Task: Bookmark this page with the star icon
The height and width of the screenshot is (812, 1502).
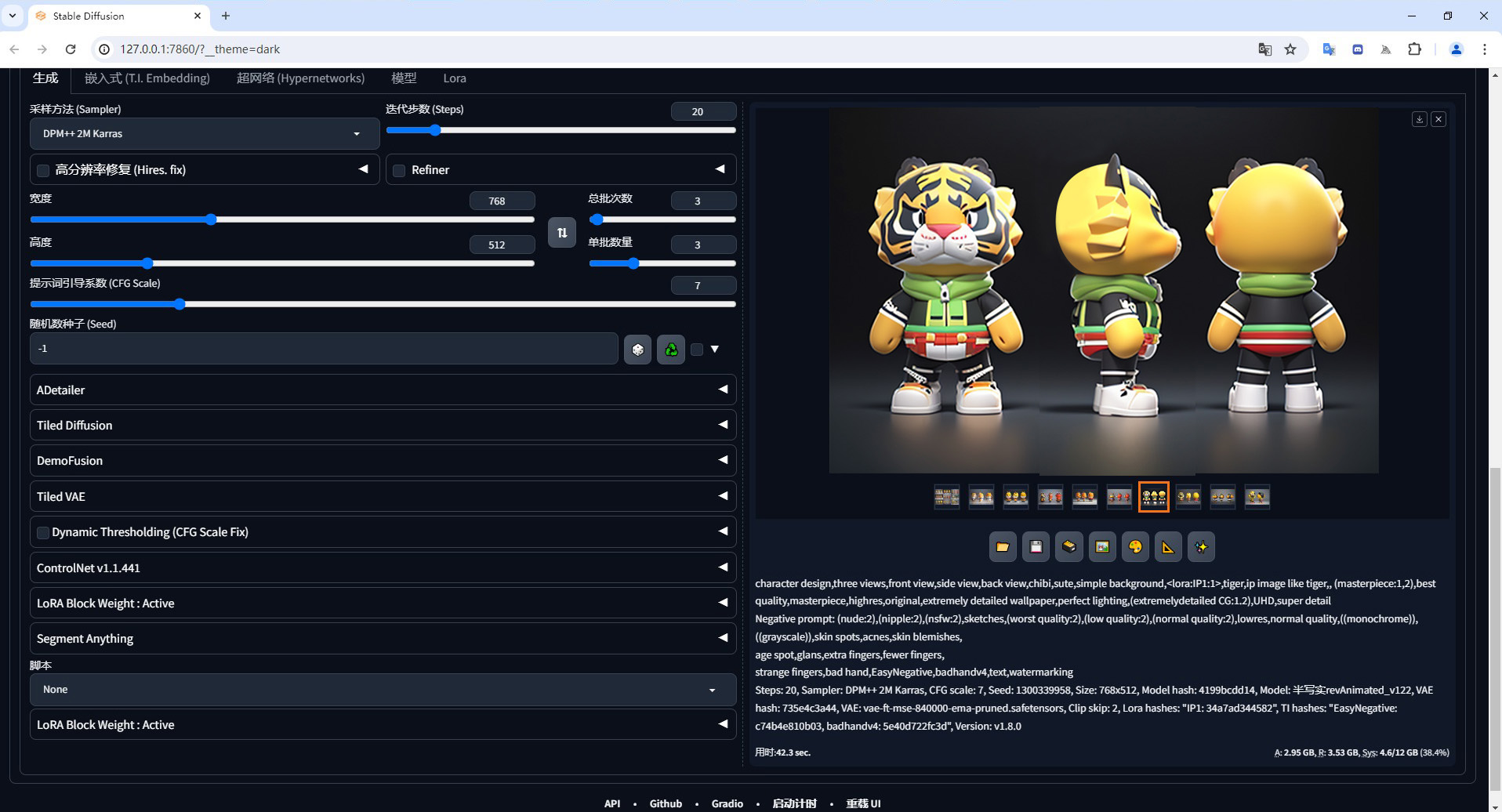Action: [1290, 49]
